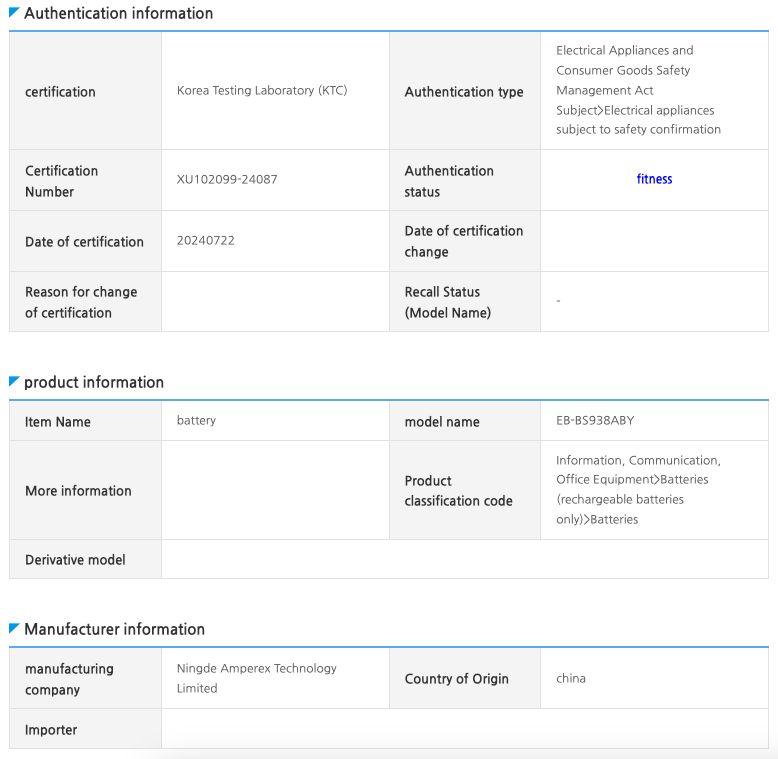Click the blue triangle beside Authentication information
The image size is (778, 759).
click(x=14, y=12)
